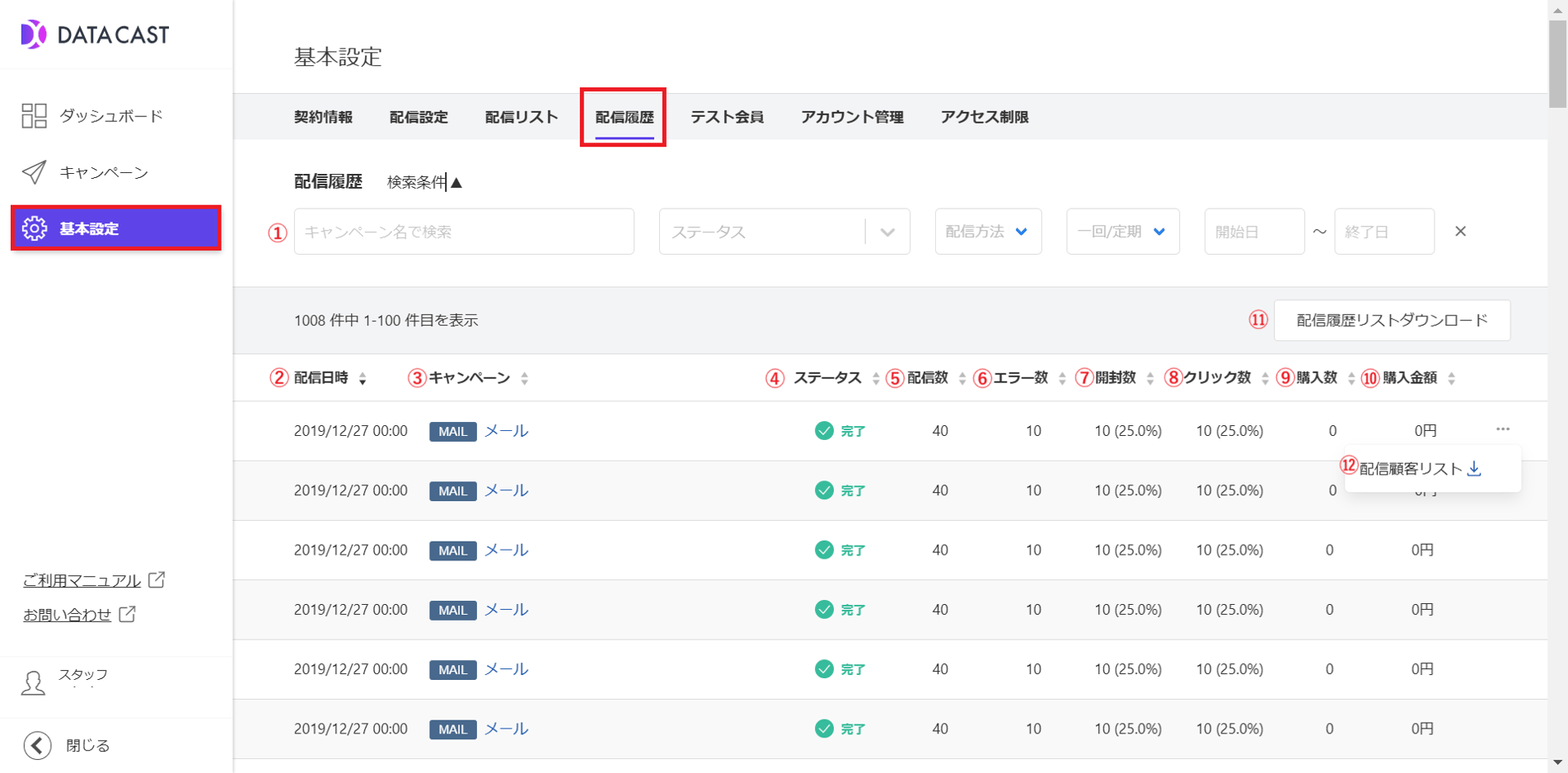Viewport: 1568px width, 773px height.
Task: Sort by エラー数 column arrows
Action: click(x=1061, y=378)
